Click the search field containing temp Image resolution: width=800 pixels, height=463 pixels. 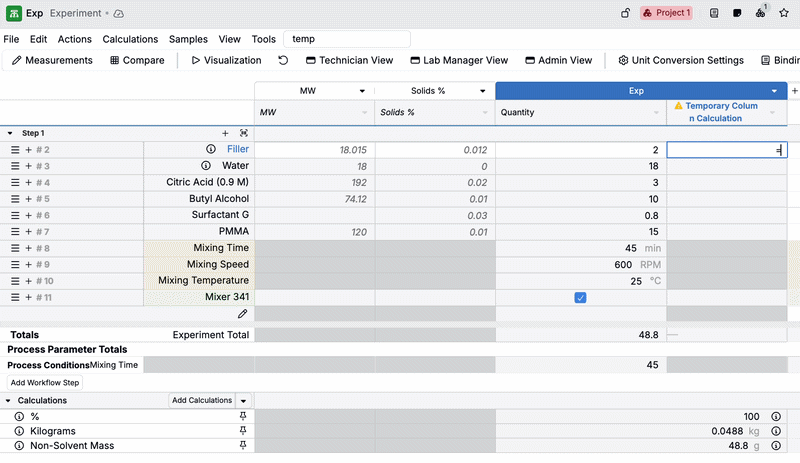click(347, 39)
